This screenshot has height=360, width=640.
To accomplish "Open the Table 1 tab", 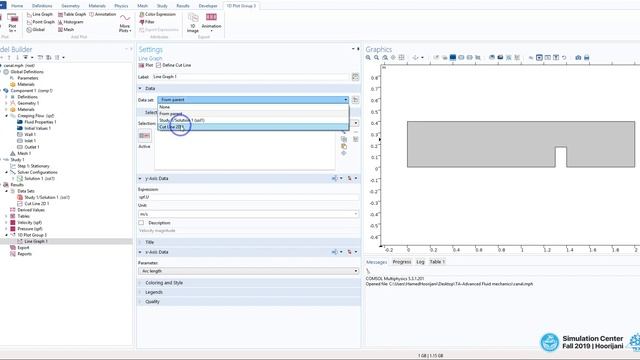I will [x=437, y=262].
